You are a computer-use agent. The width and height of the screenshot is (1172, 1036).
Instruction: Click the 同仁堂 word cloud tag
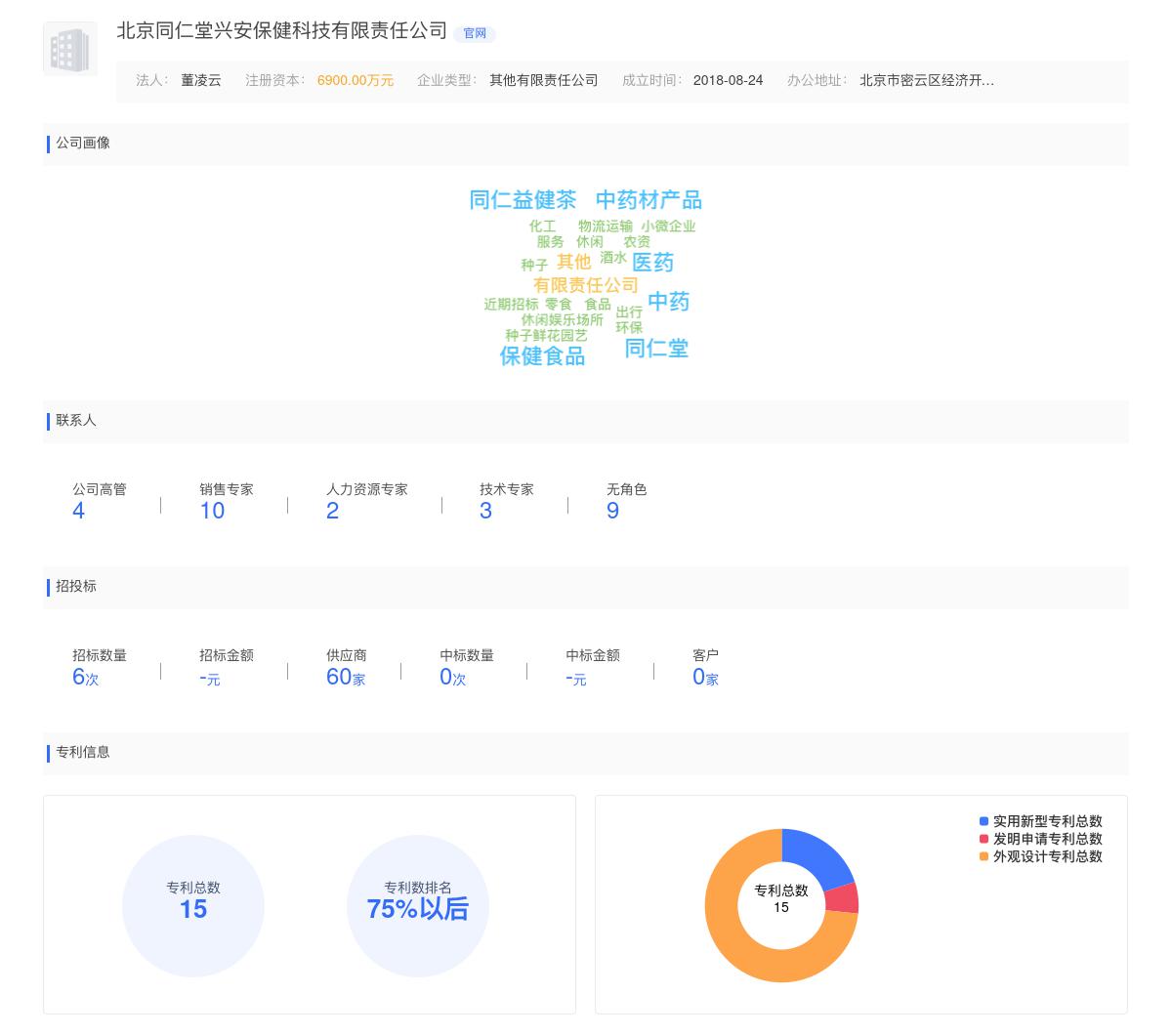pos(656,348)
